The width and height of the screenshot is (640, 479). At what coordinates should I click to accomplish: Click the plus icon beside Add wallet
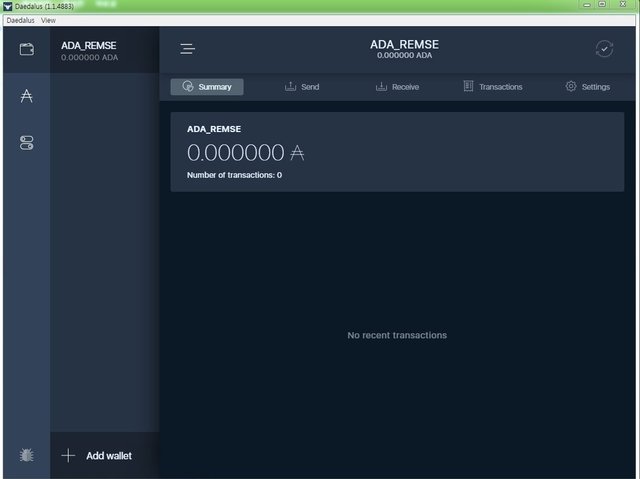pyautogui.click(x=68, y=455)
